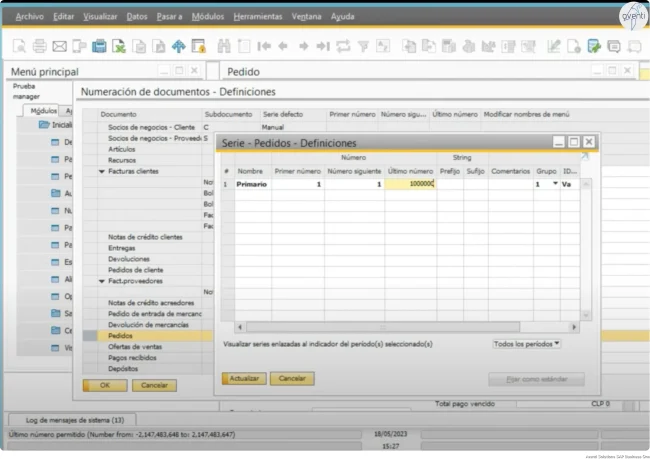Open the Ayuda menu
Image resolution: width=650 pixels, height=459 pixels.
(342, 17)
